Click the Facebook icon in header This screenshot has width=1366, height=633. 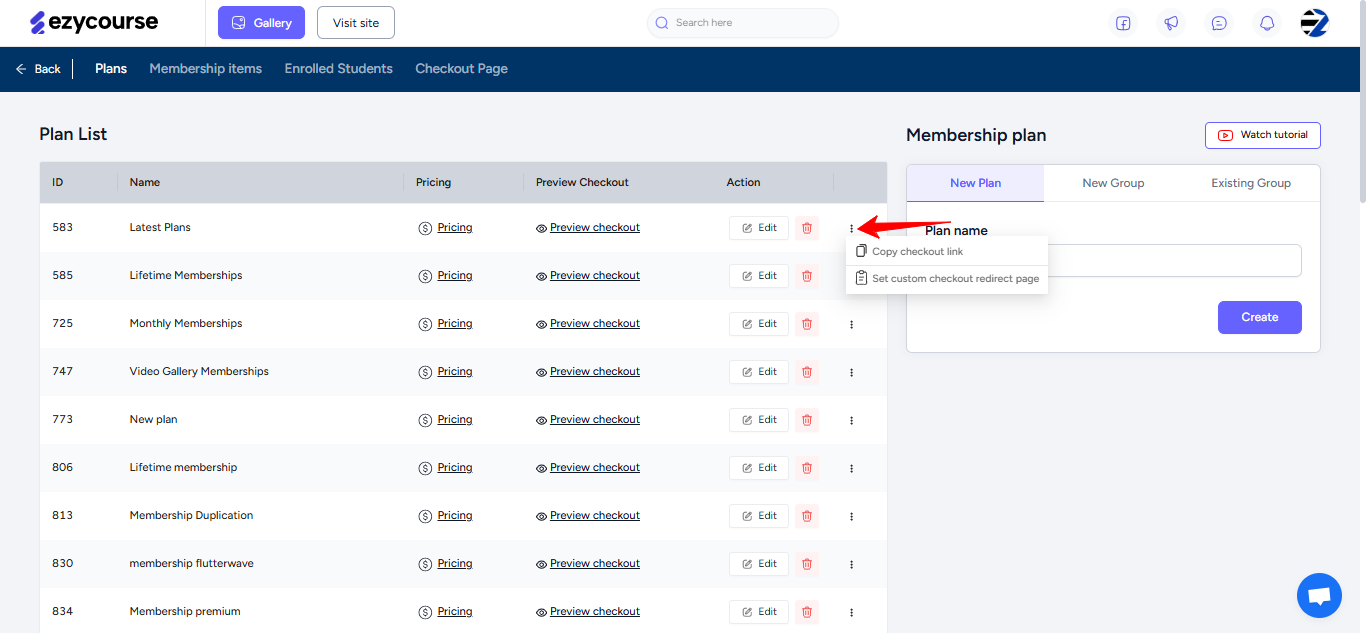(1123, 23)
